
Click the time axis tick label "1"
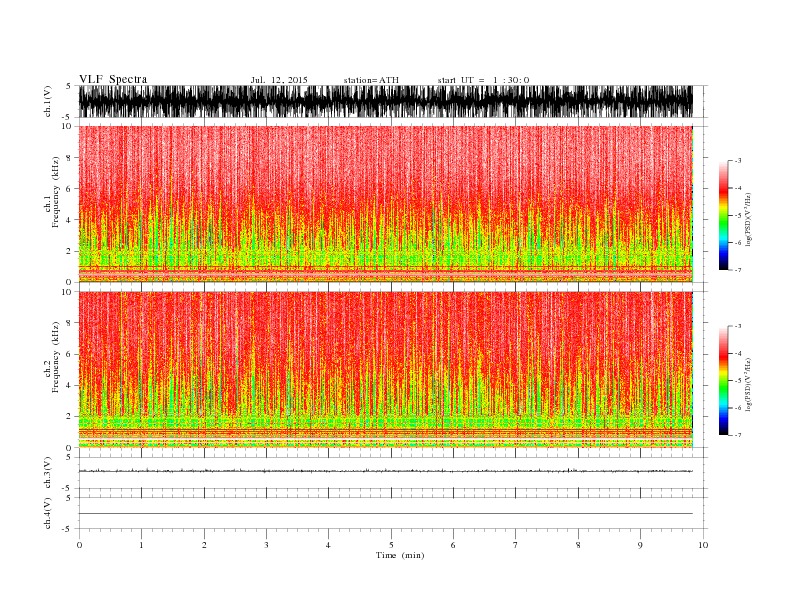pyautogui.click(x=141, y=545)
